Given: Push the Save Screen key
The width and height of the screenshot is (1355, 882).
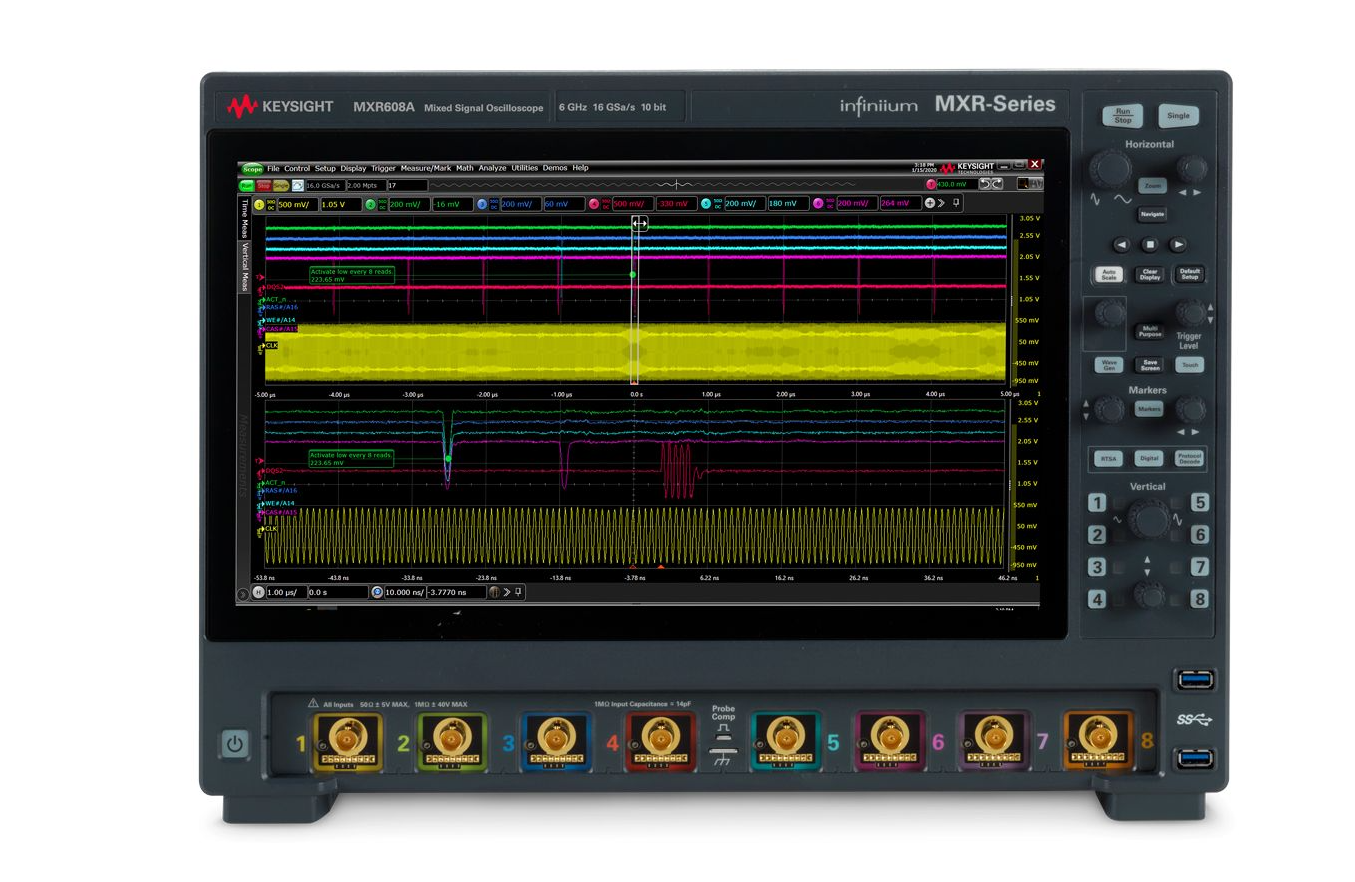Looking at the screenshot, I should coord(1149,365).
